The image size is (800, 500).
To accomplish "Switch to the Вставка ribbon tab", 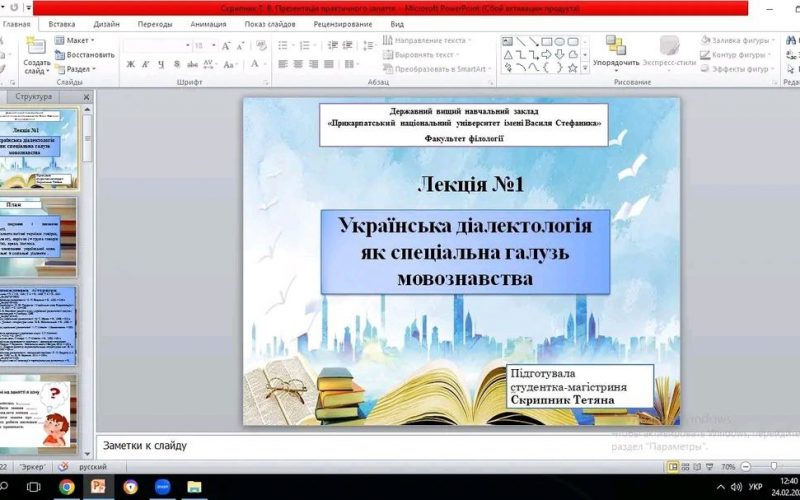I will tap(62, 23).
